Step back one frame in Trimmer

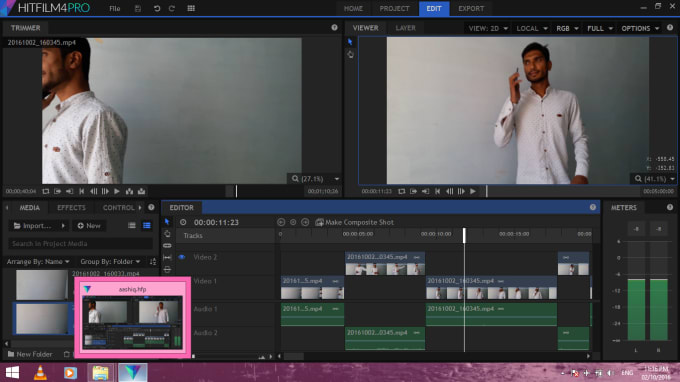coord(93,191)
